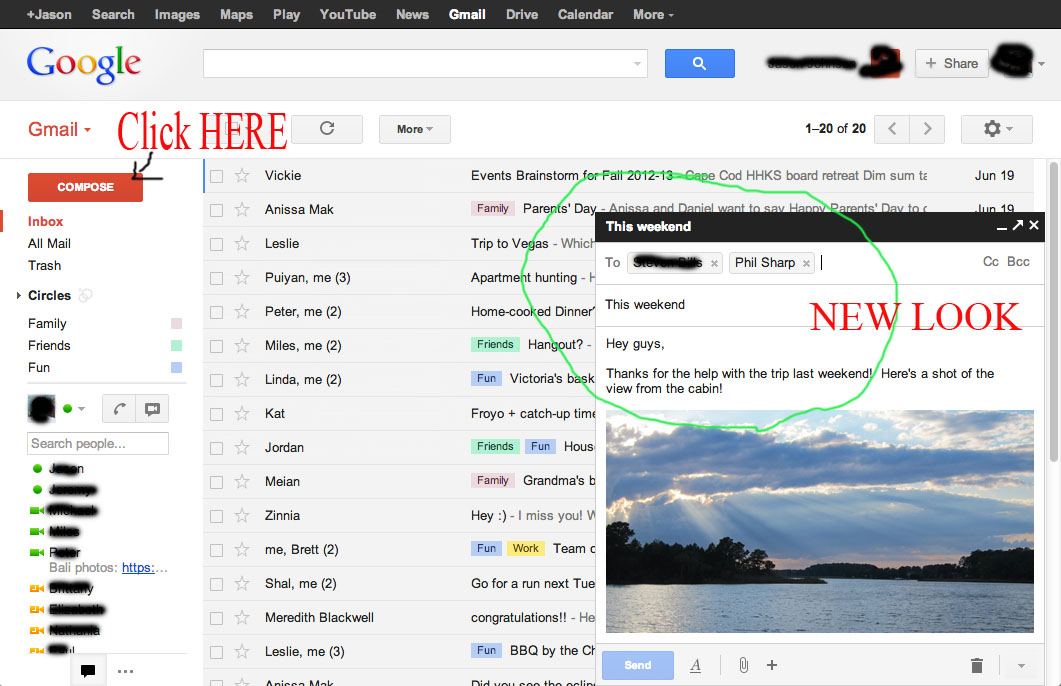This screenshot has height=686, width=1061.
Task: Star the Anissa Mak Parents' Day message
Action: [242, 210]
